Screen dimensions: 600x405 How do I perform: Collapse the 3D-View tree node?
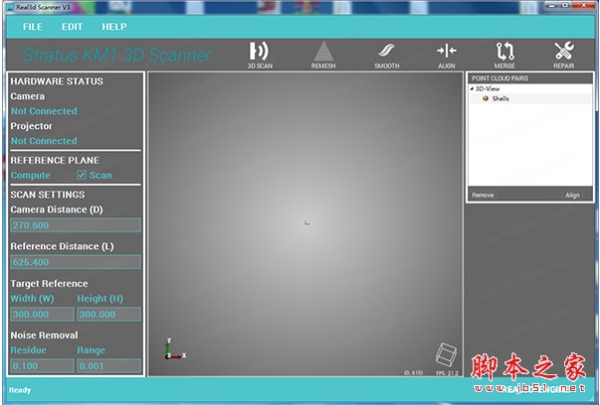pos(472,88)
